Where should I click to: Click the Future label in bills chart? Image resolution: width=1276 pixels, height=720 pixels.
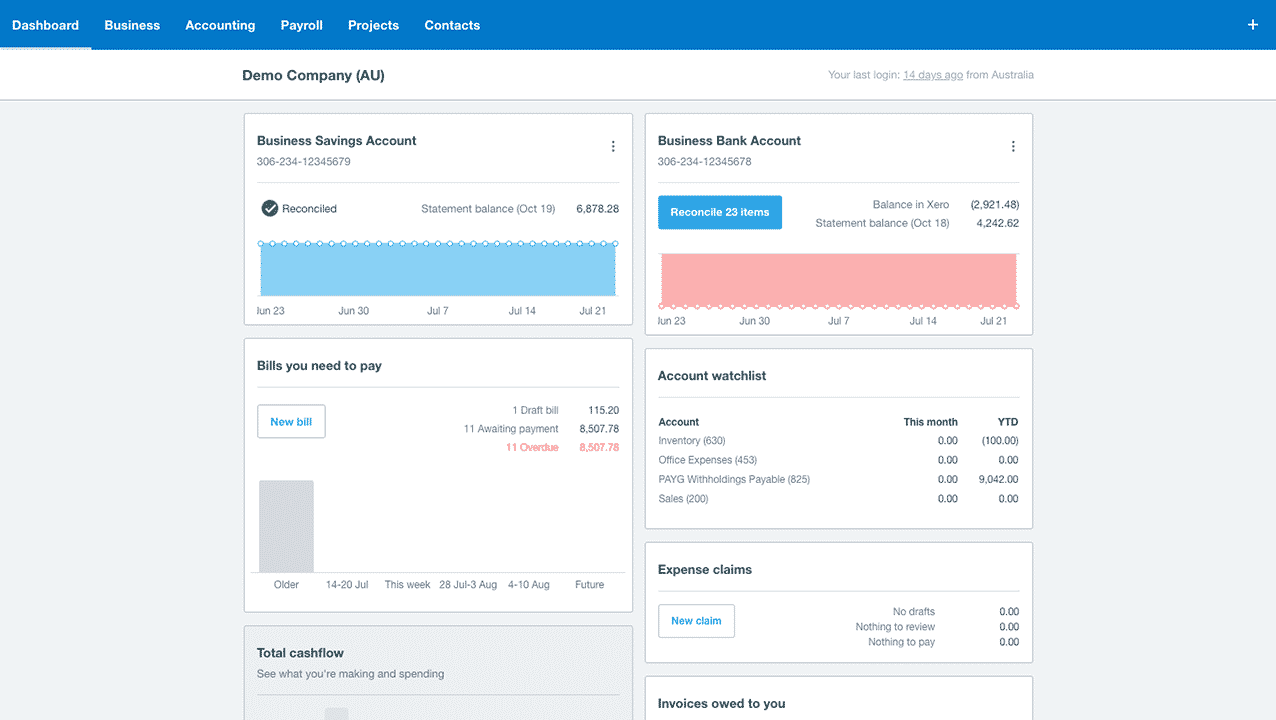[x=590, y=585]
